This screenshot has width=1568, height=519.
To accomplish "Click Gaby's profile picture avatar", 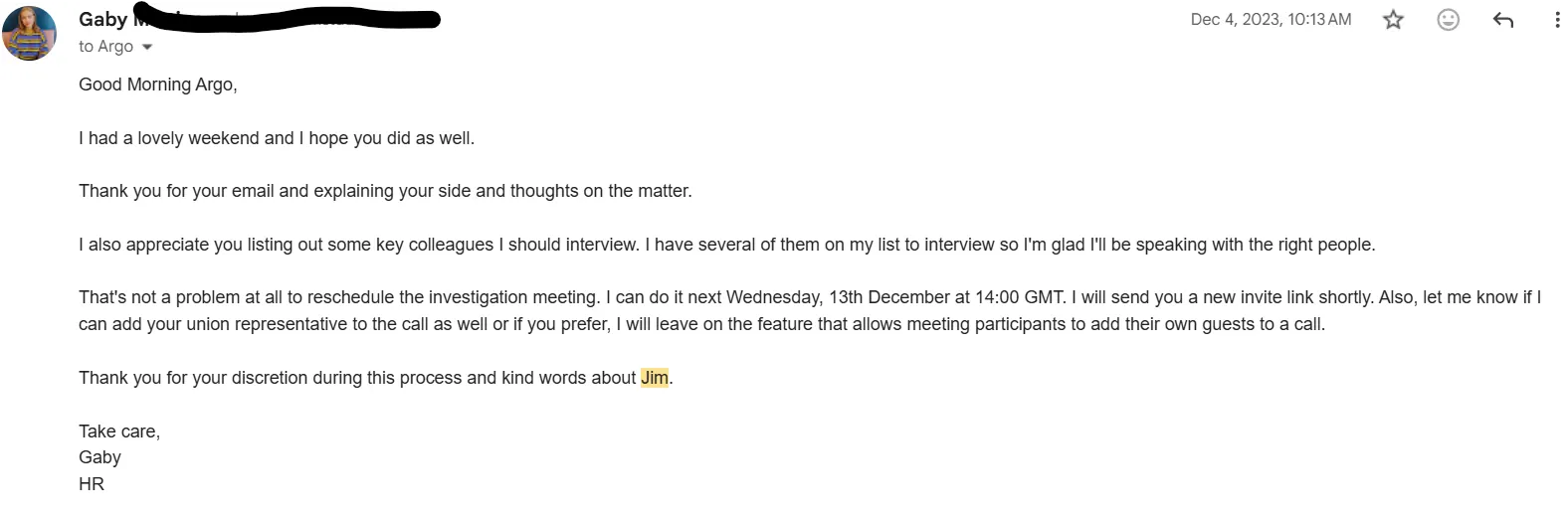I will pyautogui.click(x=30, y=33).
